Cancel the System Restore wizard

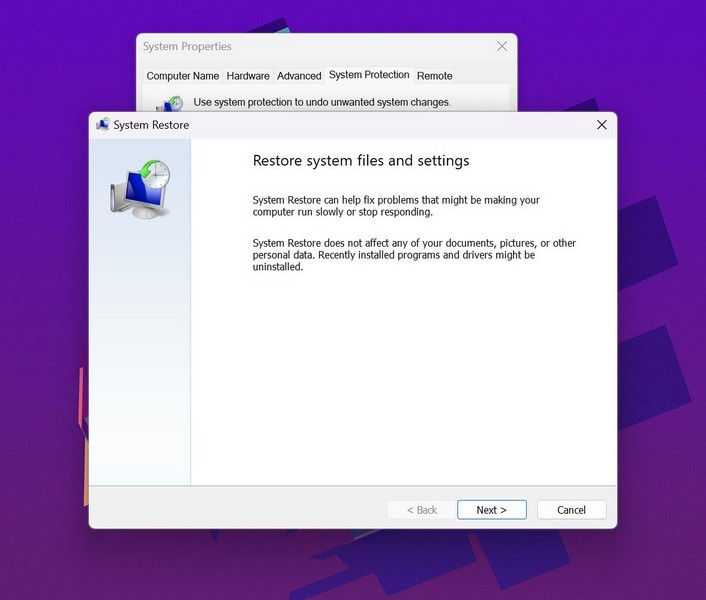click(571, 510)
